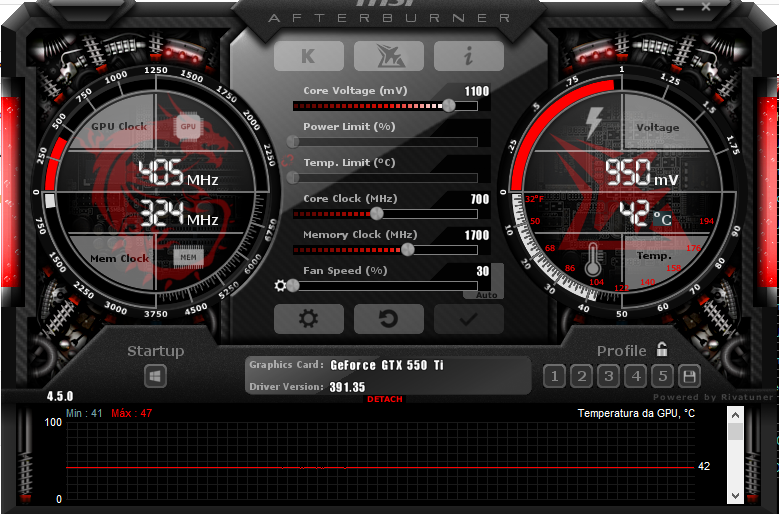Screen dimensions: 779x514
Task: Click the driver version 391.35
Action: (x=347, y=387)
